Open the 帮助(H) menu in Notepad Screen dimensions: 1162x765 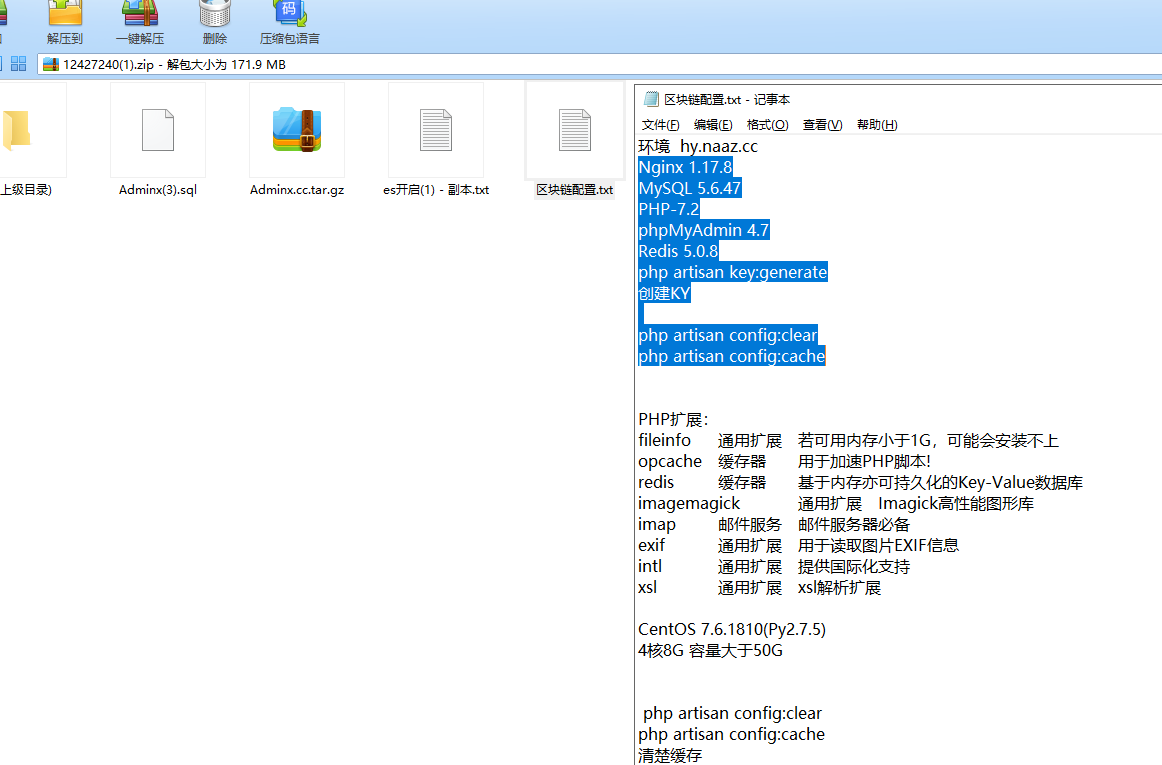pos(877,125)
